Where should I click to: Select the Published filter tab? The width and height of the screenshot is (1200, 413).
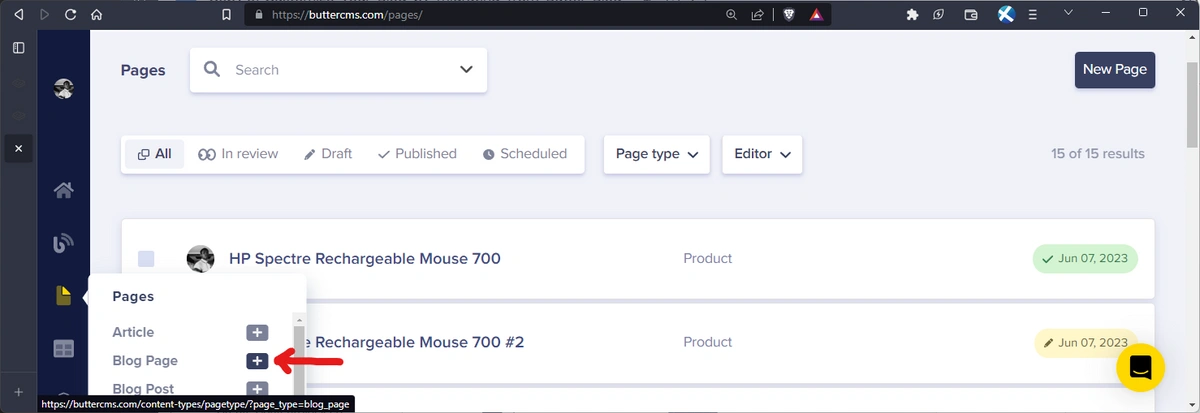(417, 154)
